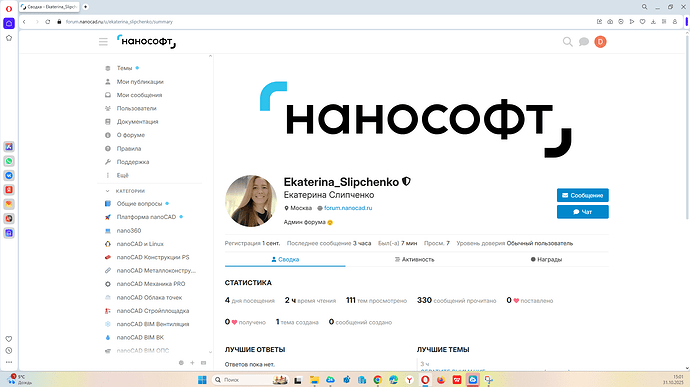The height and width of the screenshot is (387, 690).
Task: Open WhatsApp in Opera sidebar
Action: 9,161
